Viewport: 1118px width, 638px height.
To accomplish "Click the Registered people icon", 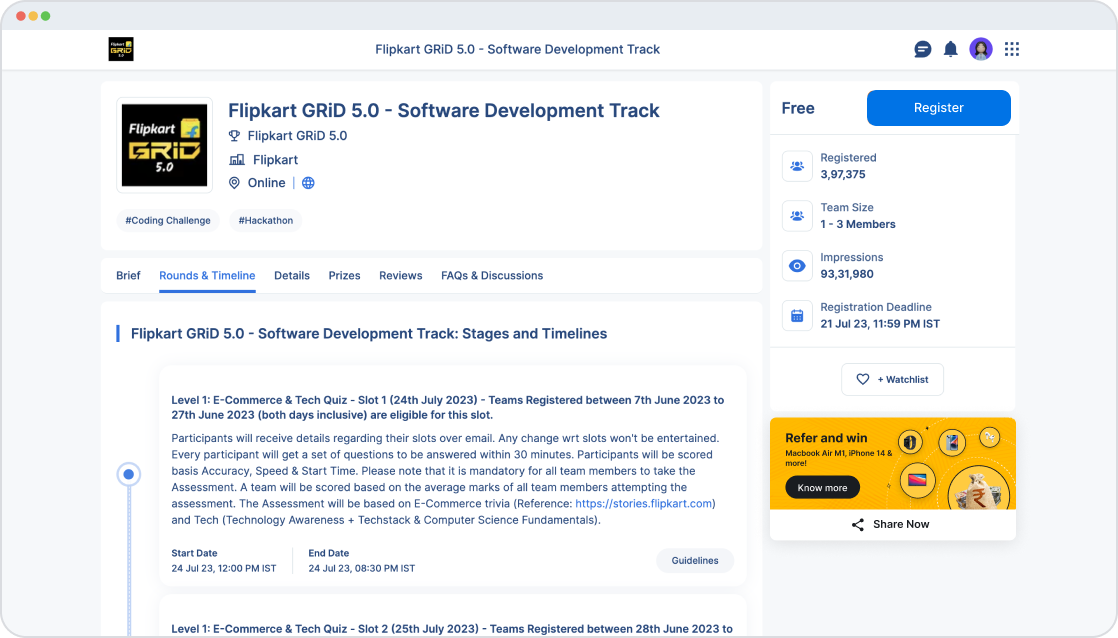I will point(797,166).
